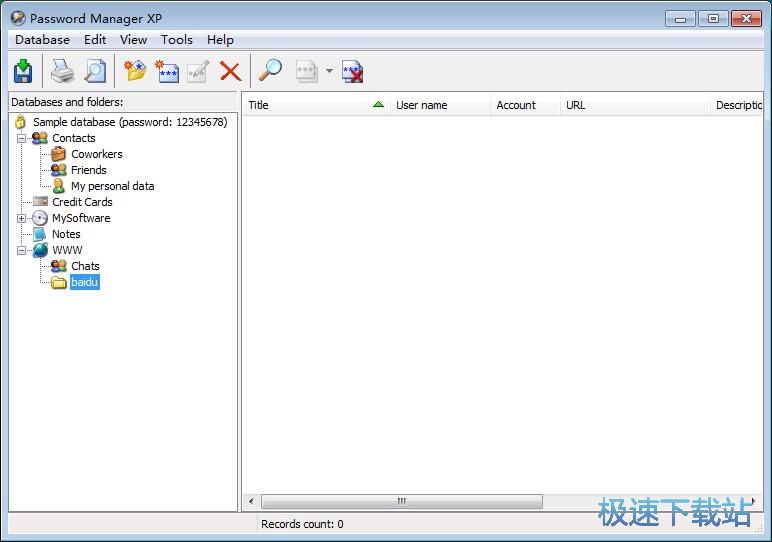Click the red Delete X icon

(x=230, y=71)
